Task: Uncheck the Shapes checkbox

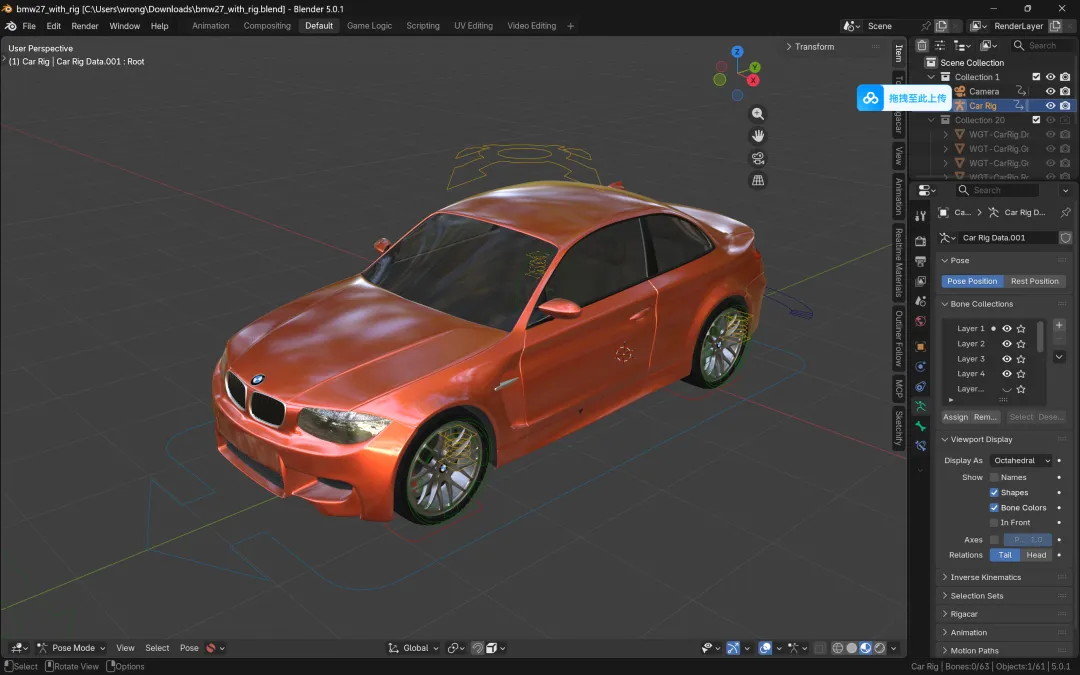Action: pyautogui.click(x=994, y=492)
